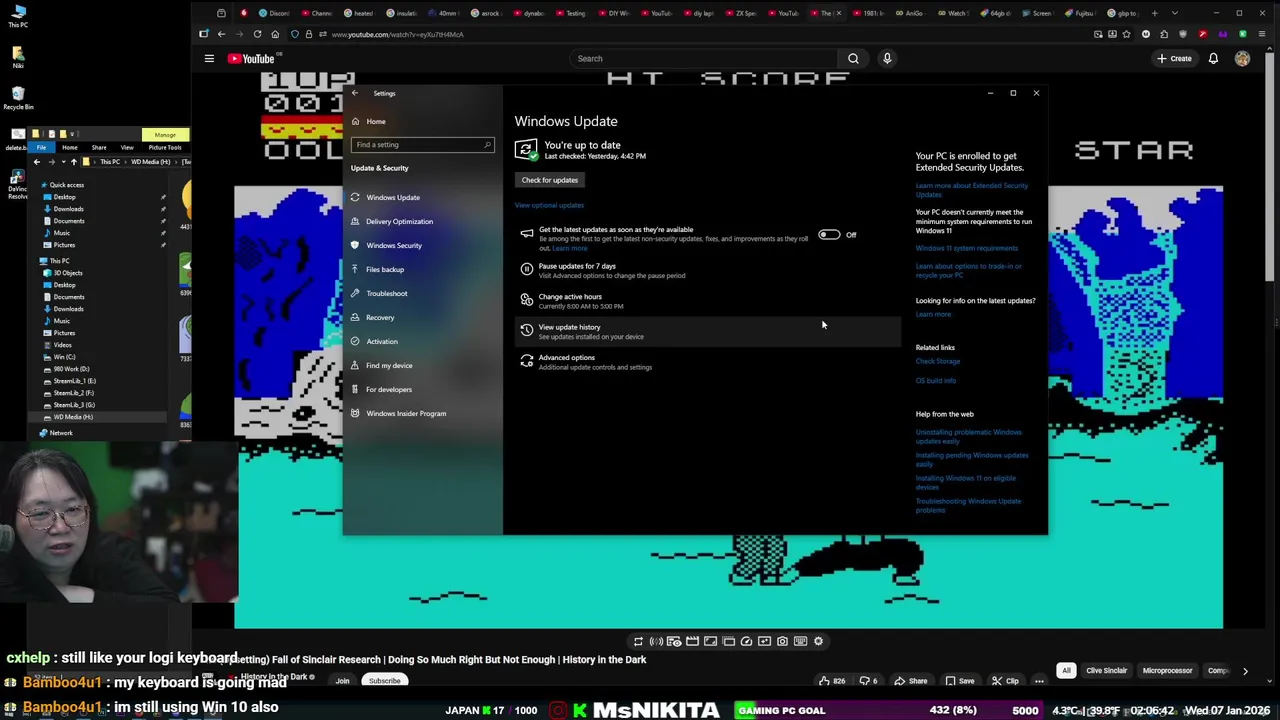Open Pause updates for 7 days

[707, 270]
